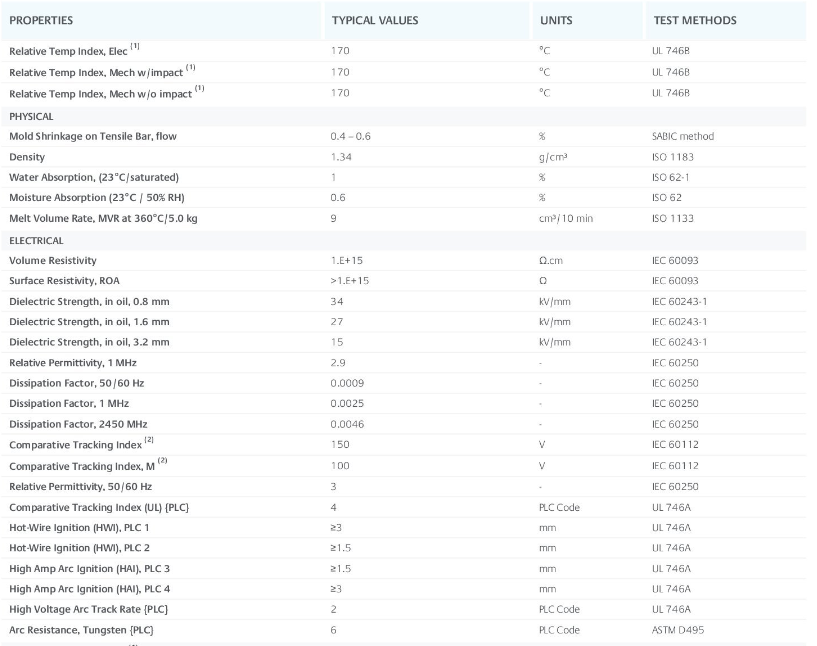Click the Surface Resistivity, ROA label
This screenshot has width=817, height=646.
coord(66,281)
